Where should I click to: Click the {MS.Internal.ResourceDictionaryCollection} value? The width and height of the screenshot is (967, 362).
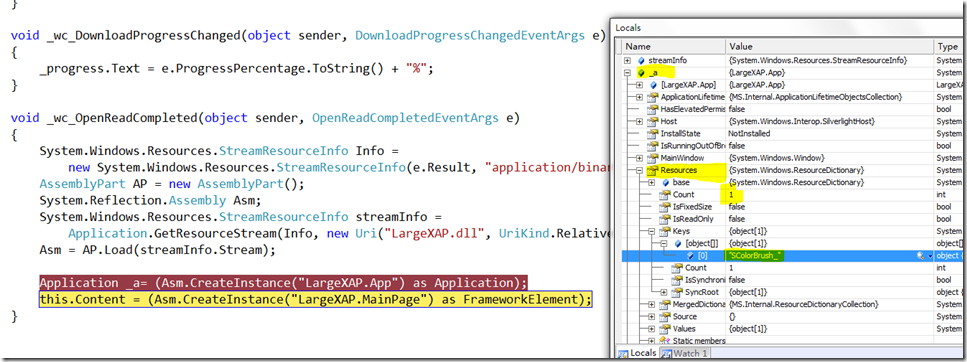click(x=805, y=305)
